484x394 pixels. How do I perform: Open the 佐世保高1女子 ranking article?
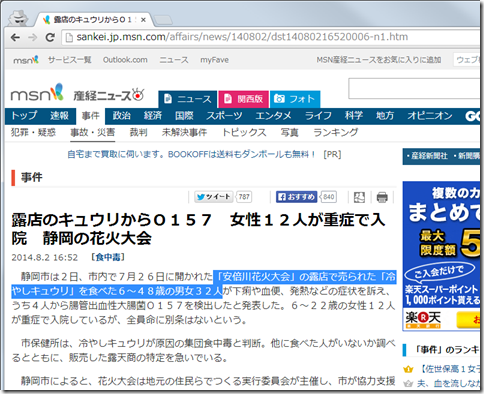449,369
